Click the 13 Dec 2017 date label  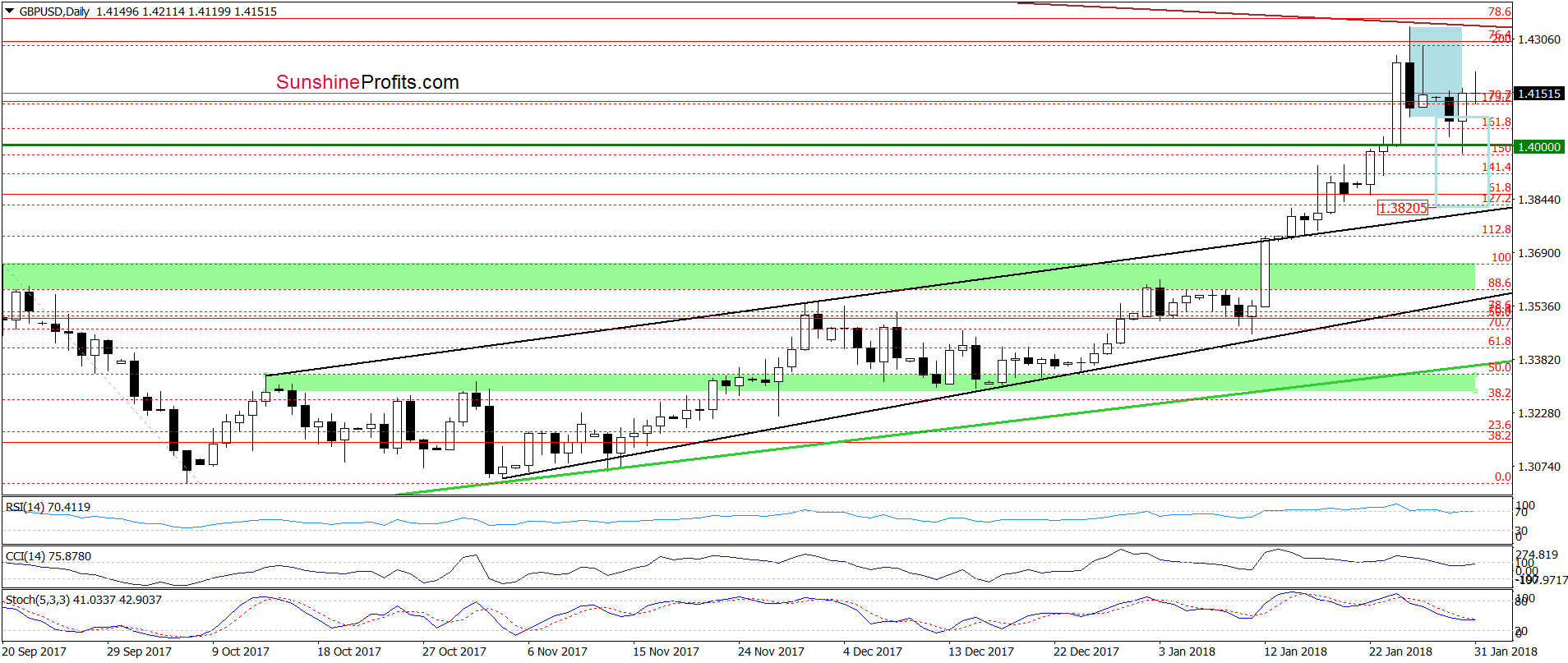pyautogui.click(x=981, y=651)
